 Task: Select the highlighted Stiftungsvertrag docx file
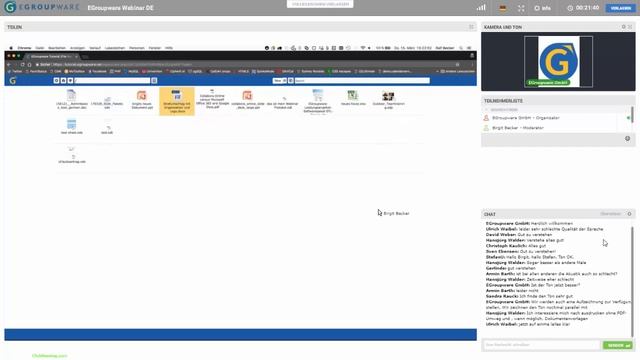[x=177, y=101]
